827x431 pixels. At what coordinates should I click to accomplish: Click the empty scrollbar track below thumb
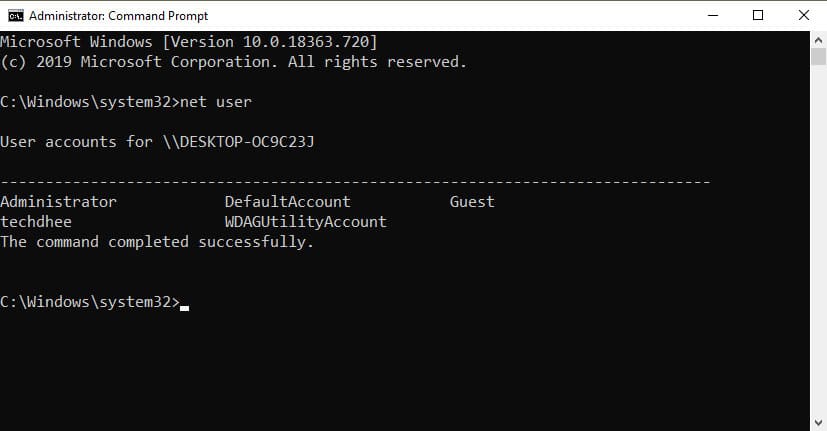(x=819, y=250)
